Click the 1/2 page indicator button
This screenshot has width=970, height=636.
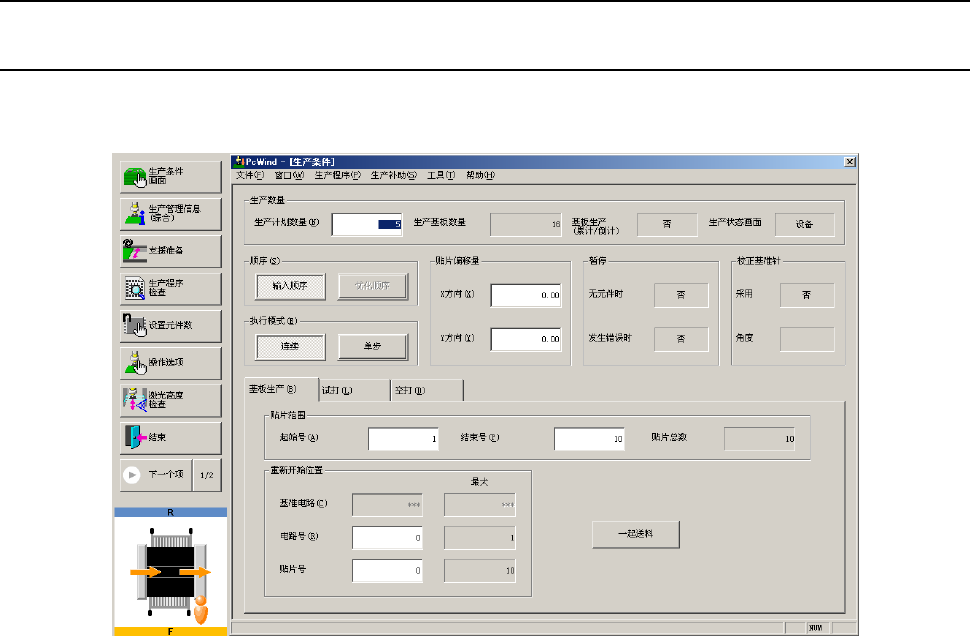[x=207, y=475]
